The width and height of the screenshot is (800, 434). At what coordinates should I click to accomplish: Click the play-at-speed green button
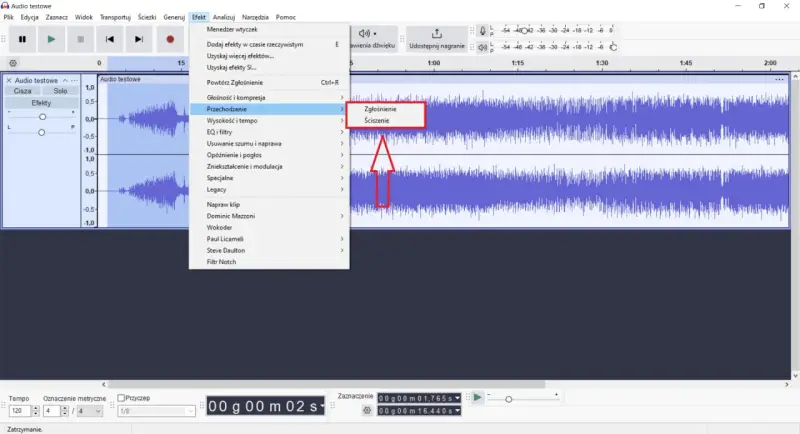pyautogui.click(x=477, y=397)
